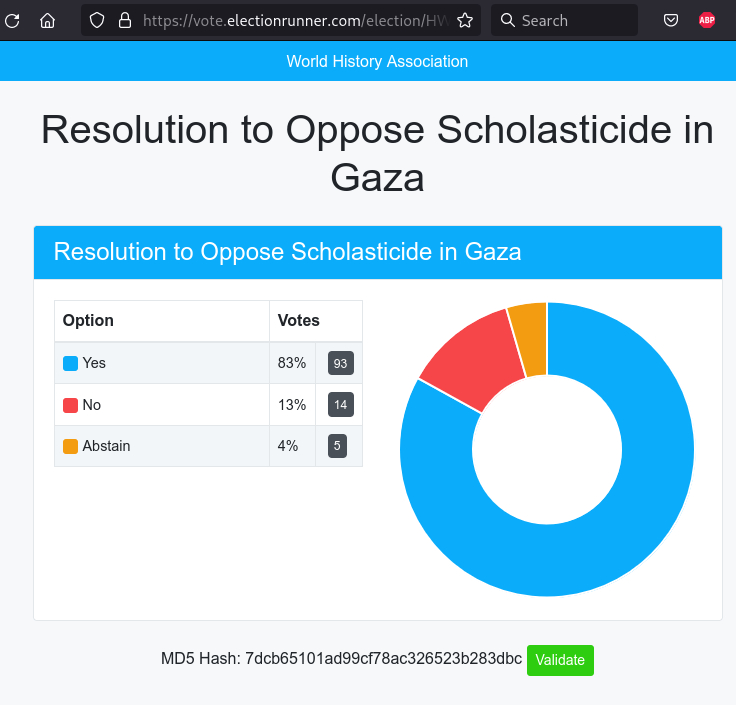This screenshot has height=705, width=736.
Task: Click the browser reload icon
Action: [13, 20]
